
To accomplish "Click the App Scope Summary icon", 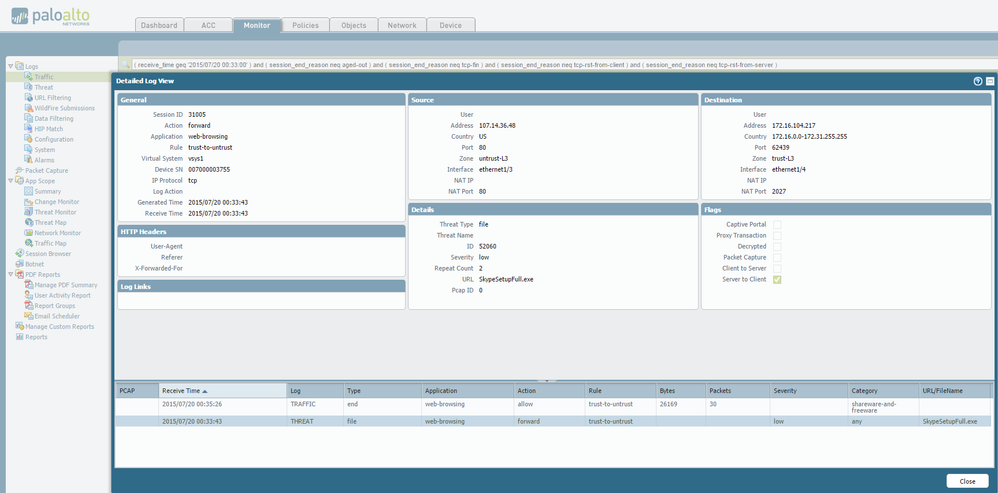I will point(29,191).
